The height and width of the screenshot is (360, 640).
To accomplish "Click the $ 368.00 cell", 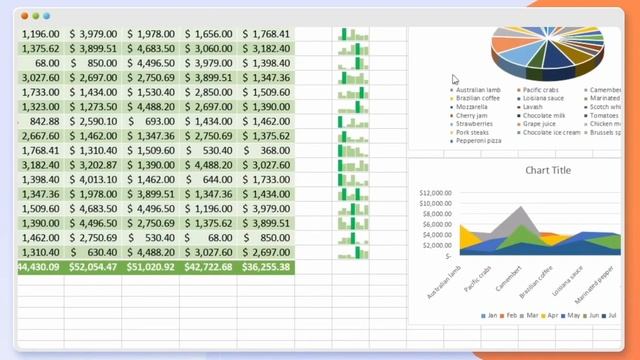I will pos(266,151).
